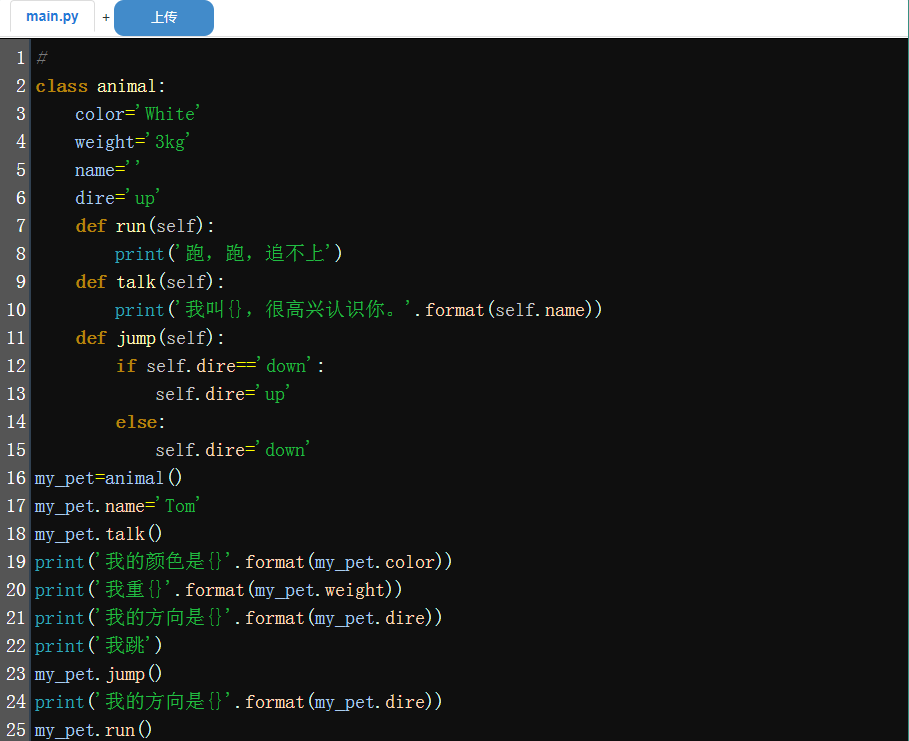Click the 'def run(self):' line
This screenshot has width=909, height=741.
click(145, 226)
